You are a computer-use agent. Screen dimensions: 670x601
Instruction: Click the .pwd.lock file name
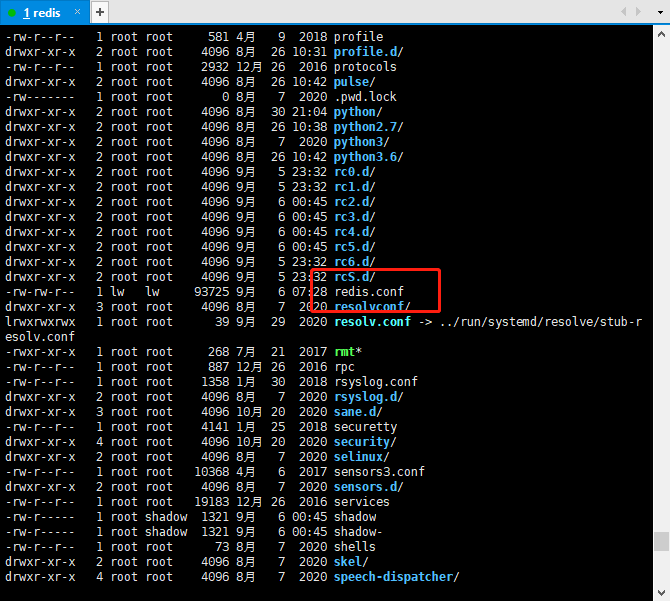(x=365, y=97)
